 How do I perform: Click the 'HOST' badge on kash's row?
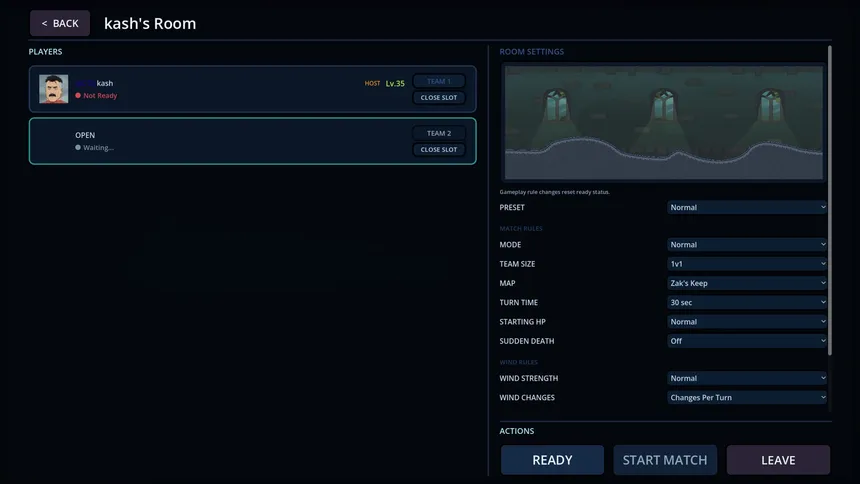(372, 83)
